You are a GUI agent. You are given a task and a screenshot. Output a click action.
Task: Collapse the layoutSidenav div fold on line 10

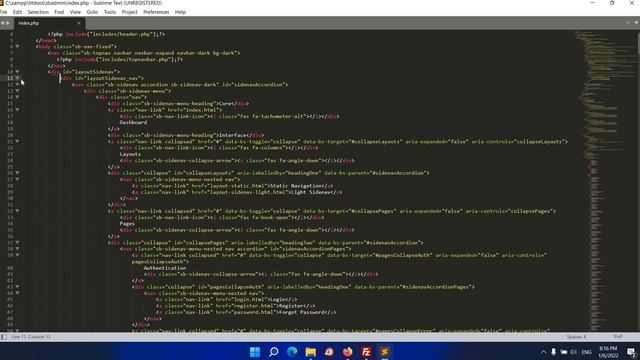(x=18, y=72)
